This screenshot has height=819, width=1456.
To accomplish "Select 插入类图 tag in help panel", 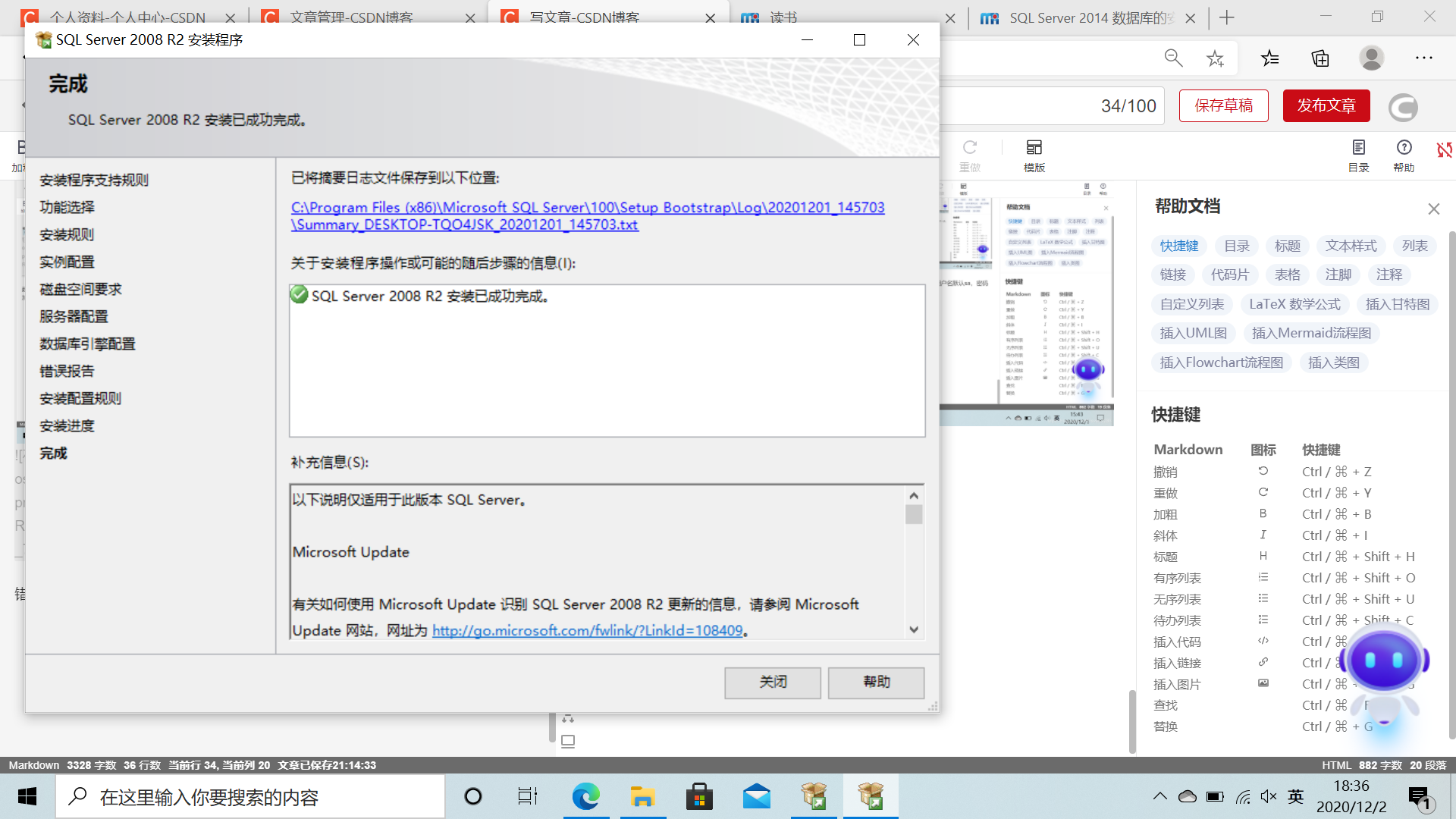I will 1334,362.
